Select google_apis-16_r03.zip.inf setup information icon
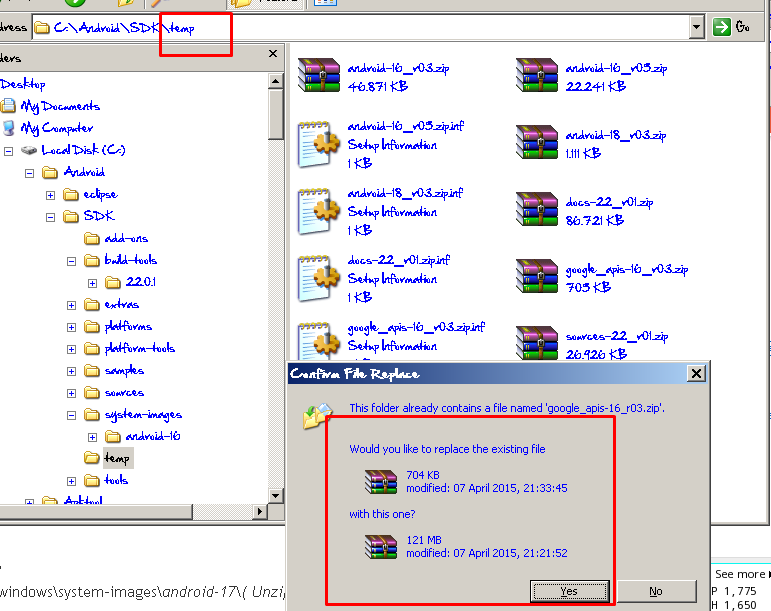 click(319, 341)
